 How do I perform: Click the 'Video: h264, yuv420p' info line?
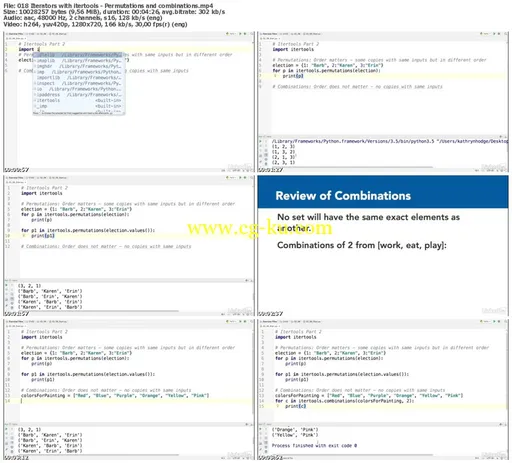pyautogui.click(x=95, y=24)
